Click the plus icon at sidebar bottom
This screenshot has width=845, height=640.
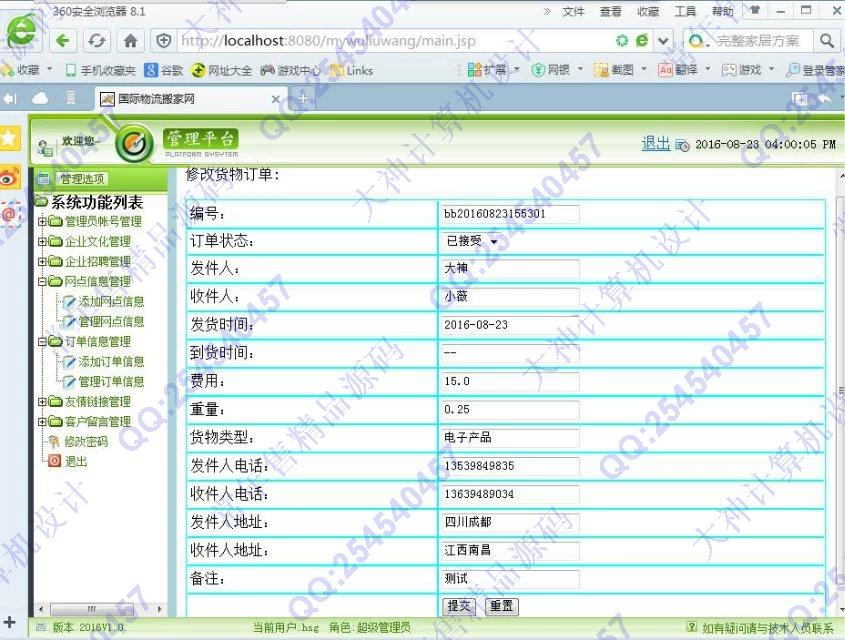click(9, 623)
